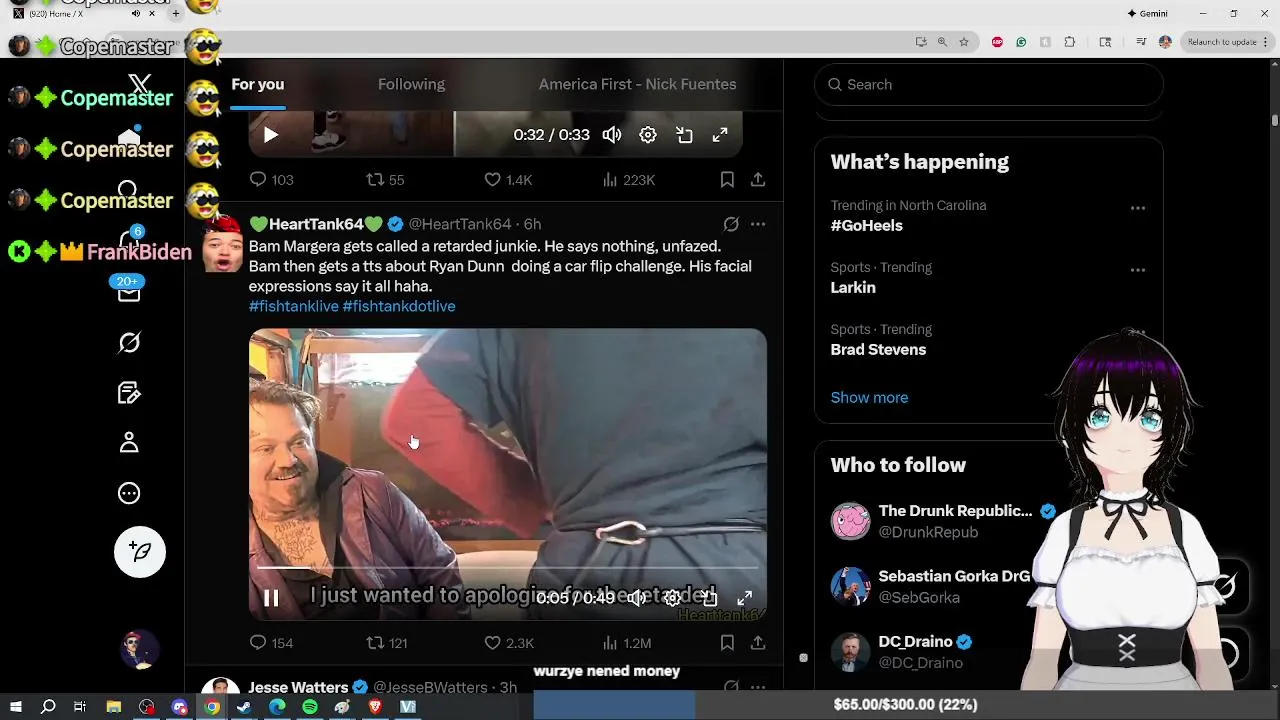Open Grok from the left sidebar
Screen dimensions: 1280x720
pyautogui.click(x=129, y=343)
